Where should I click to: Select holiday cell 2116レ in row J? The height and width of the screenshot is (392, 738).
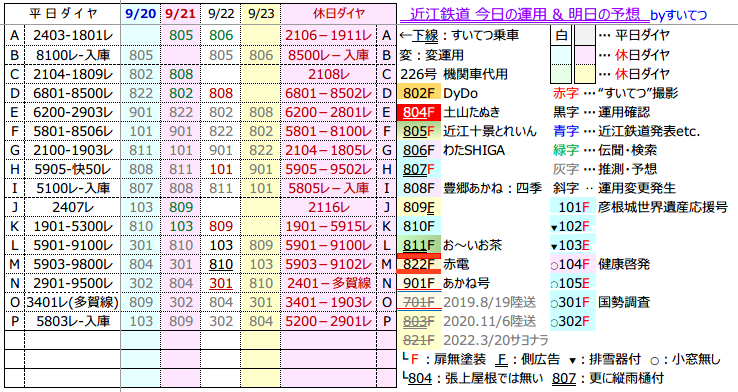pos(329,207)
